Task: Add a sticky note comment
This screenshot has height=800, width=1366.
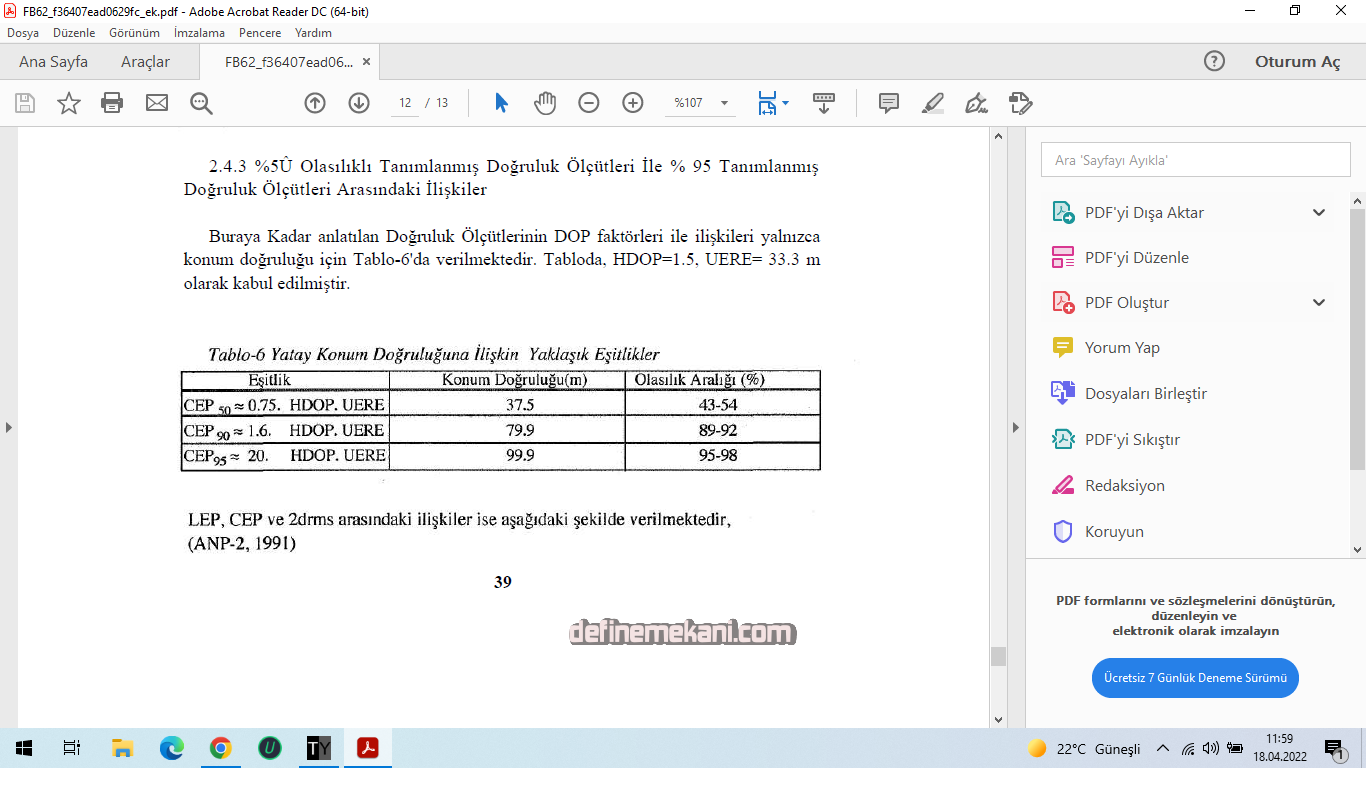Action: pos(888,103)
